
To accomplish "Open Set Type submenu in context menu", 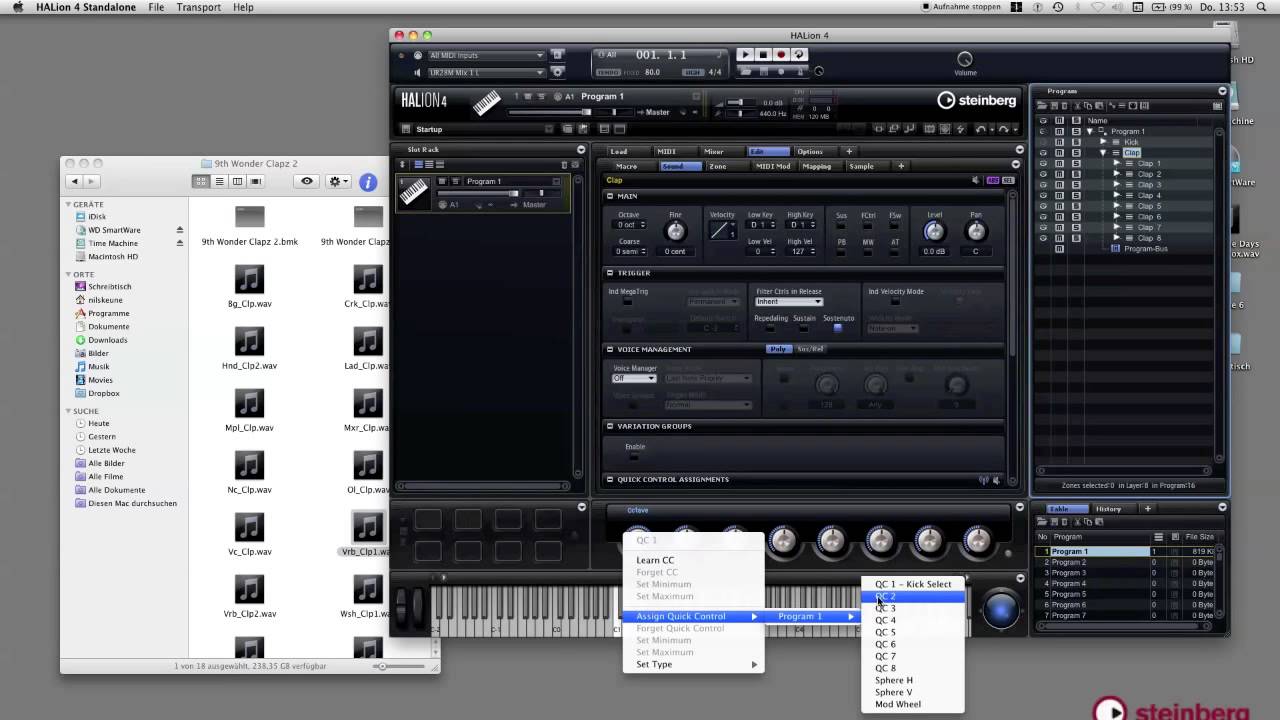I will (x=693, y=664).
